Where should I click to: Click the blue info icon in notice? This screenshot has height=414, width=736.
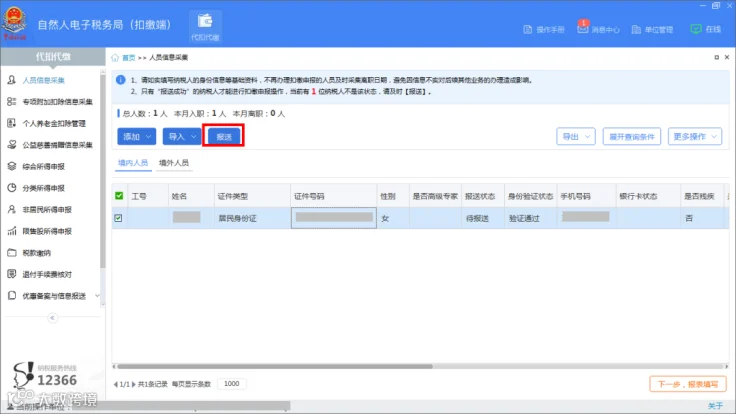click(121, 80)
